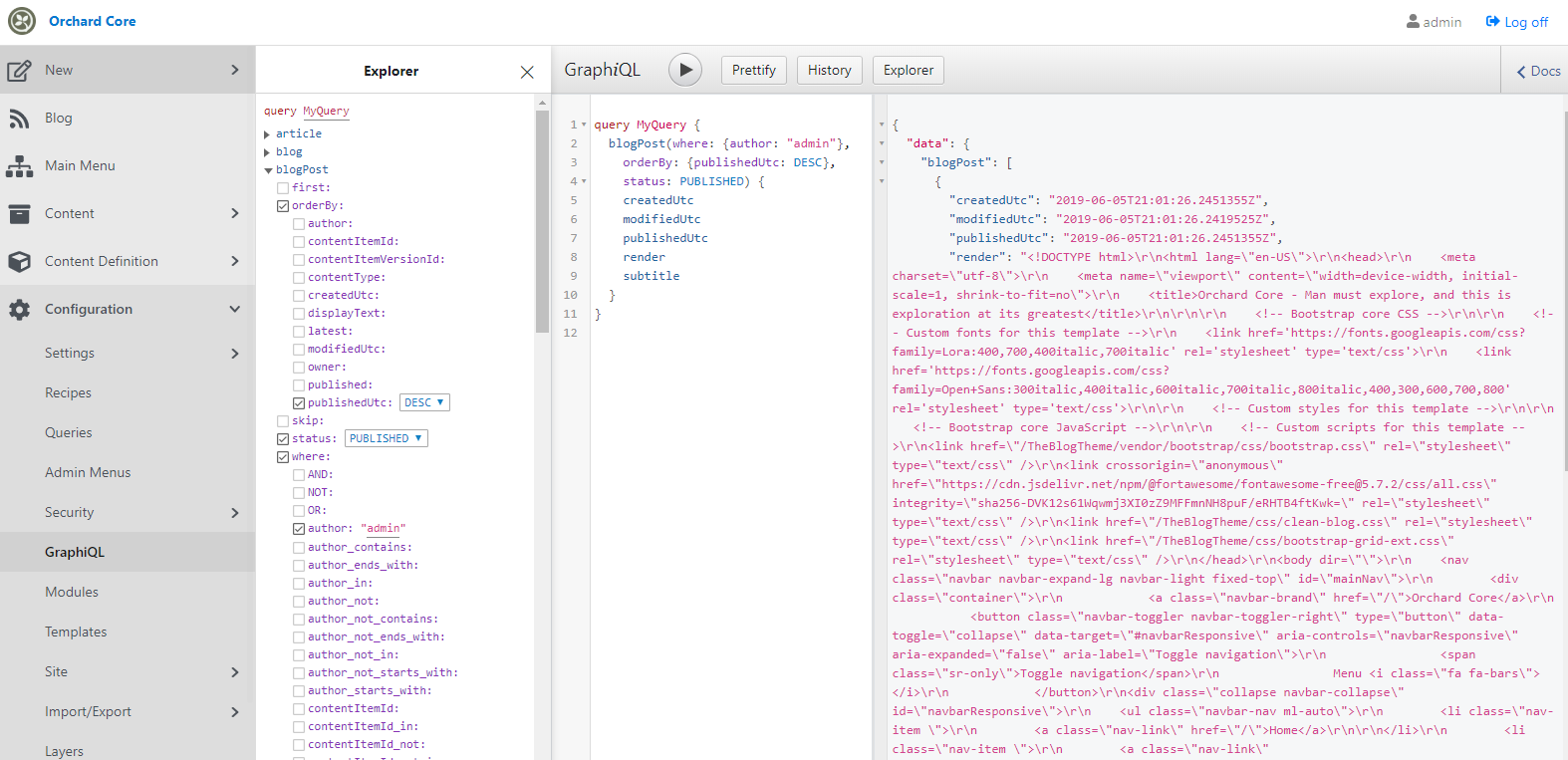The height and width of the screenshot is (760, 1568).
Task: Uncheck the status: checkbox
Action: tap(283, 438)
